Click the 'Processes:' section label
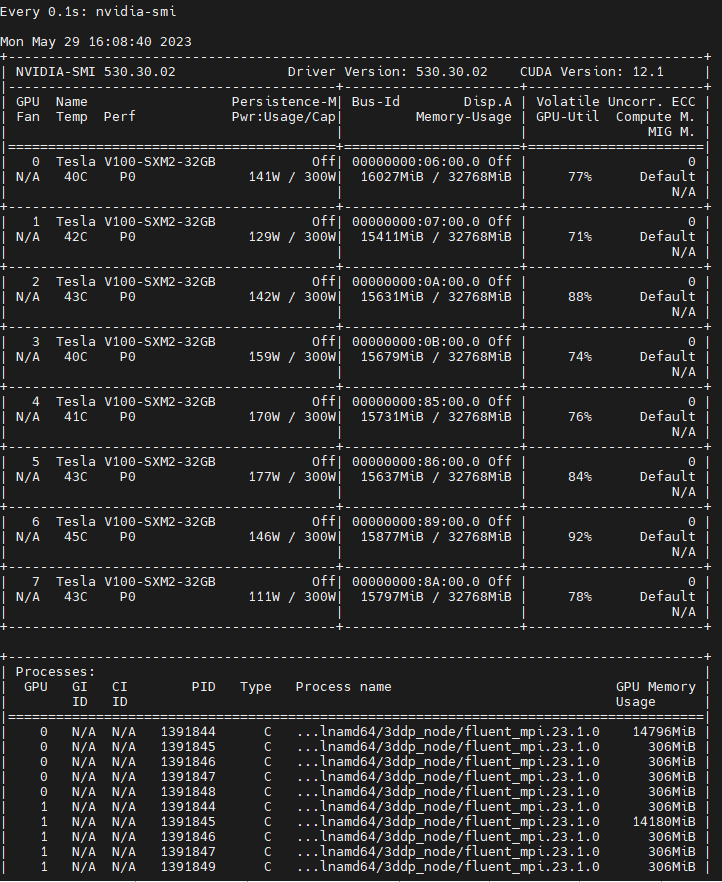 [x=55, y=672]
